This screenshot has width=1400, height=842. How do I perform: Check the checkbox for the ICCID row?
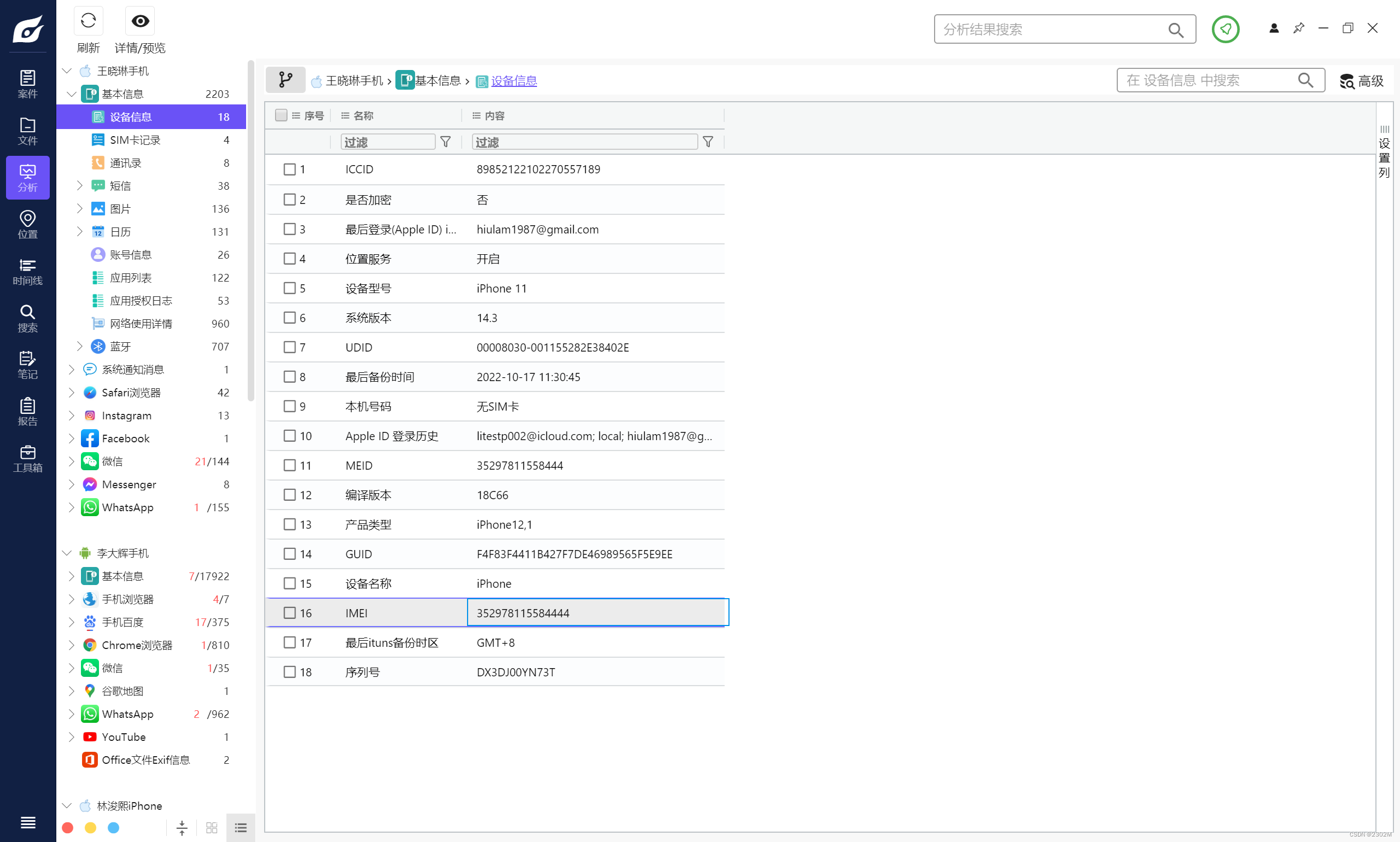coord(289,169)
